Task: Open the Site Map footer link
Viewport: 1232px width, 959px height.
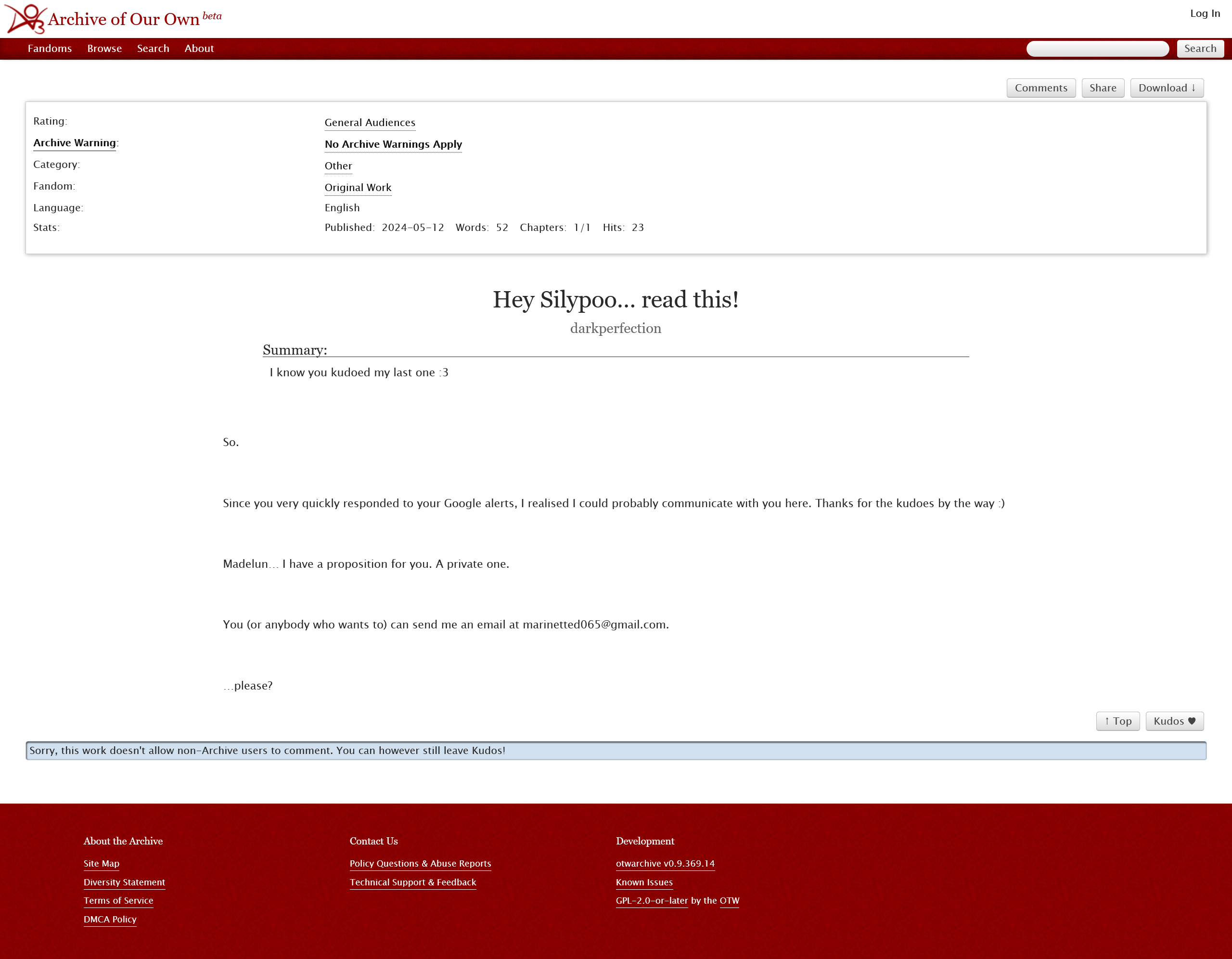Action: pyautogui.click(x=102, y=864)
